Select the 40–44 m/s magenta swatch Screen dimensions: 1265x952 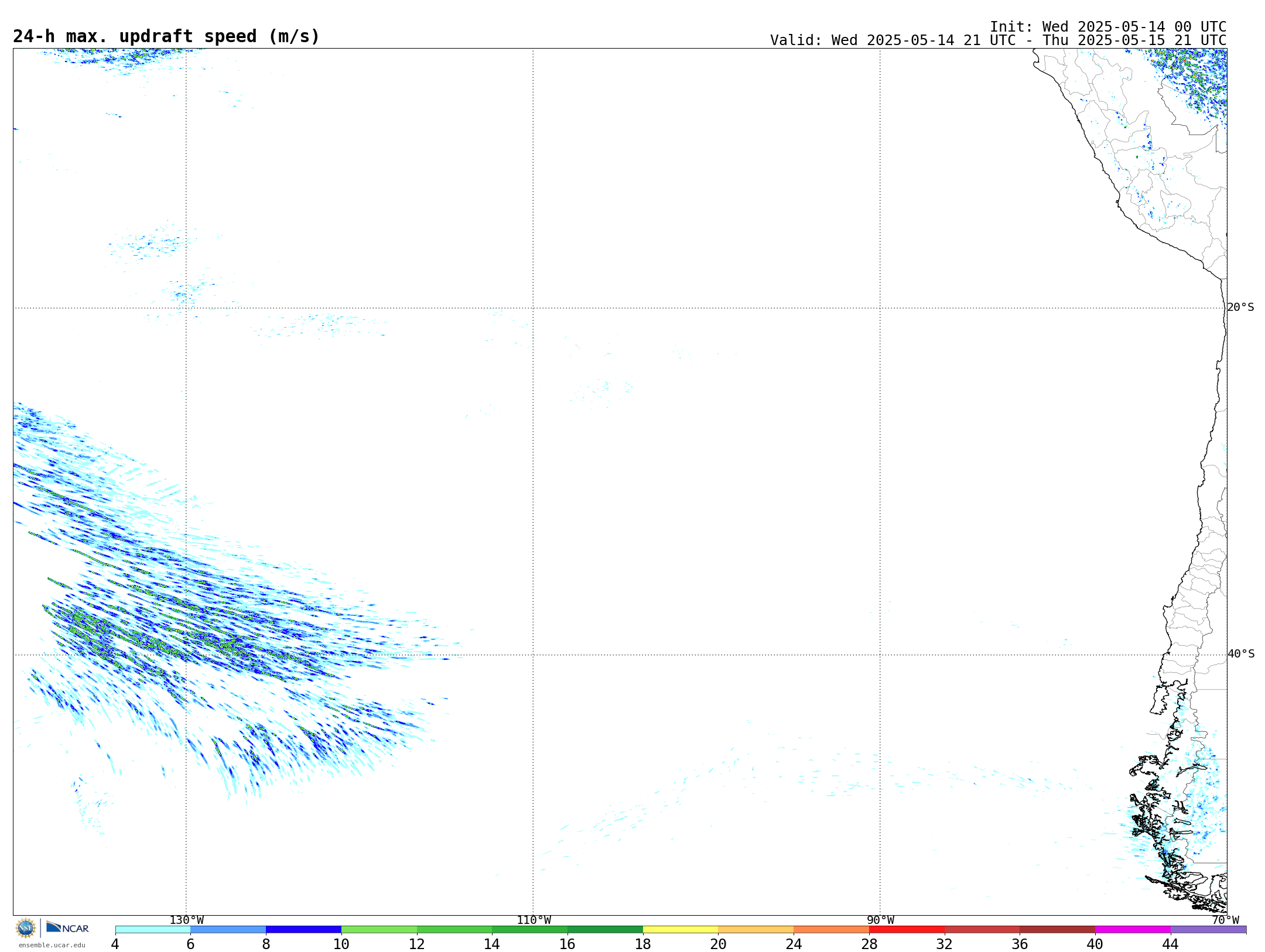click(x=1133, y=930)
